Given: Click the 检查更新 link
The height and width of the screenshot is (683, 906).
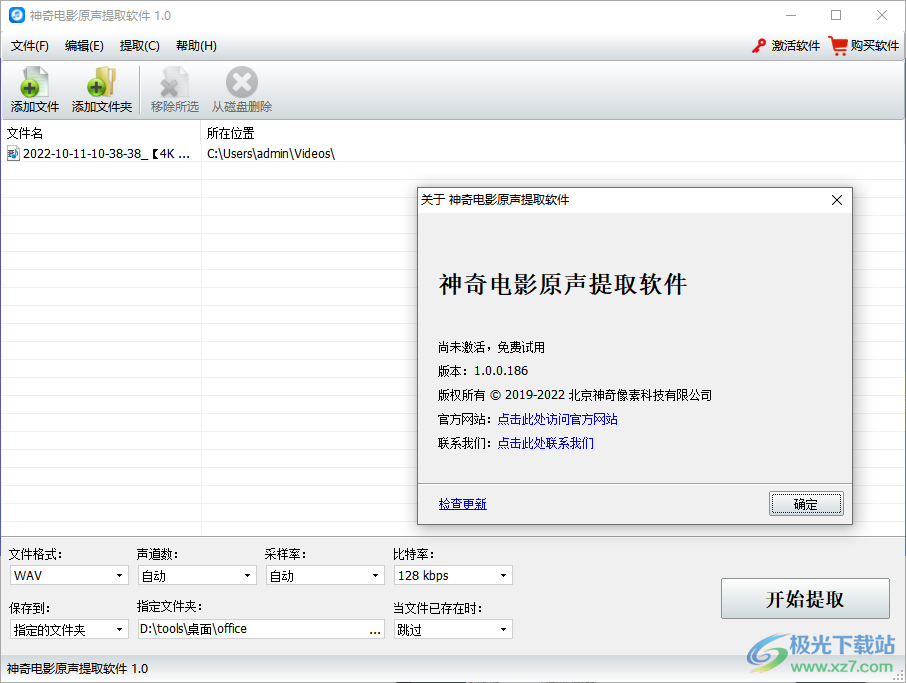Looking at the screenshot, I should [462, 504].
